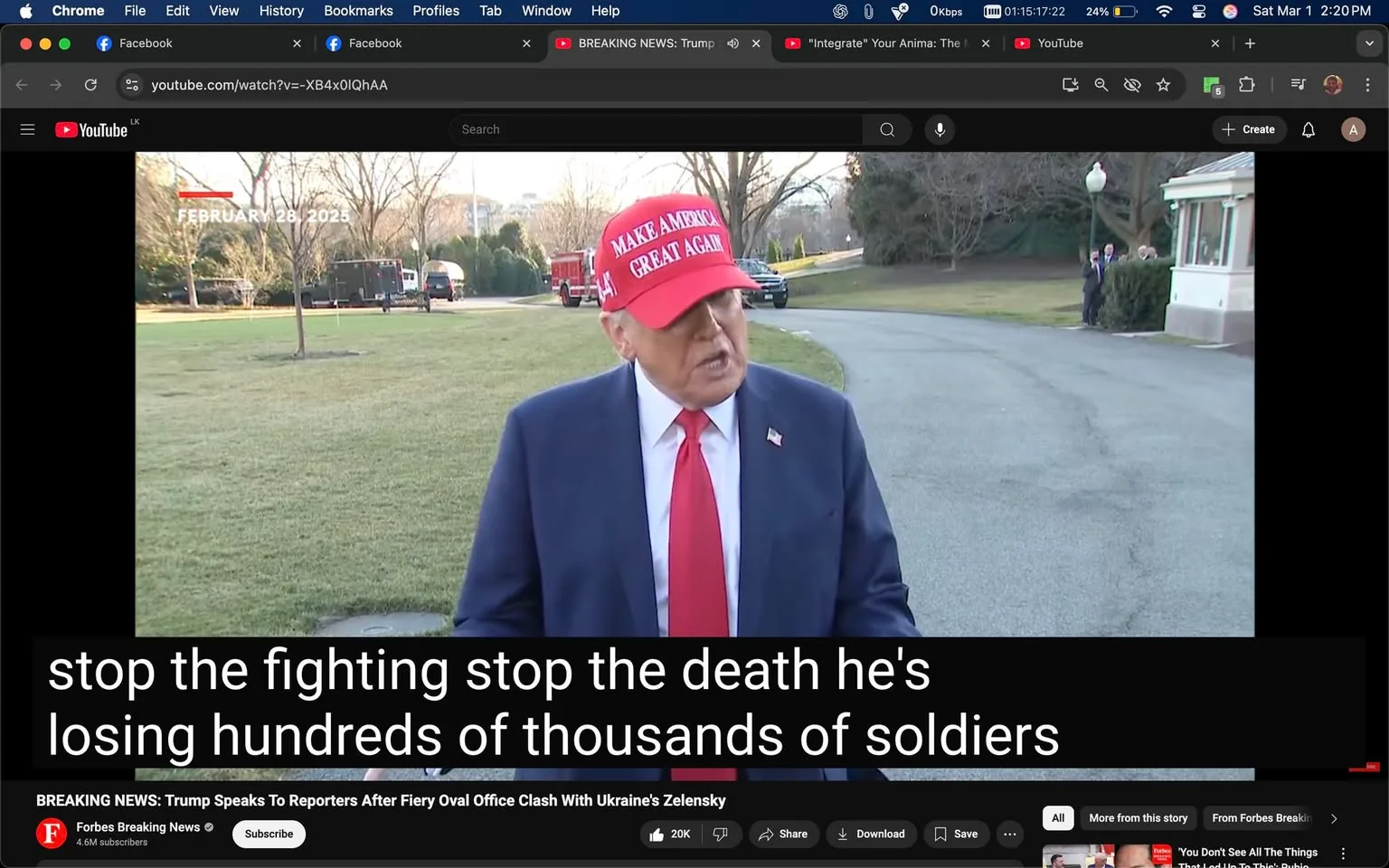Expand more category chips with right chevron
Viewport: 1389px width, 868px height.
point(1334,817)
